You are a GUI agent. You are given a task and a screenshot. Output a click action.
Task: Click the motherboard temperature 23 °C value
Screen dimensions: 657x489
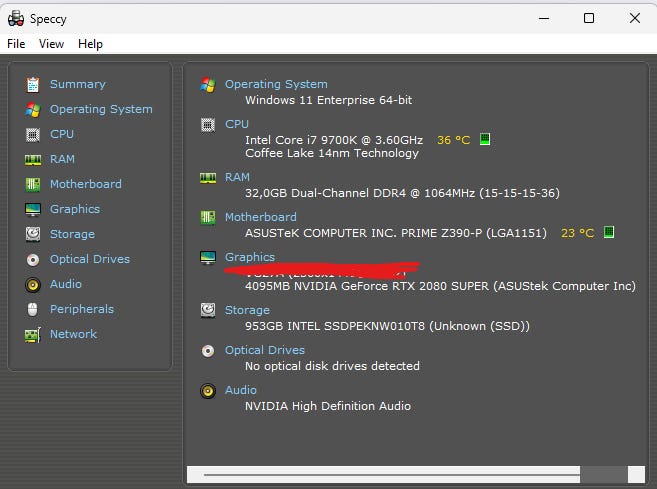click(x=577, y=233)
